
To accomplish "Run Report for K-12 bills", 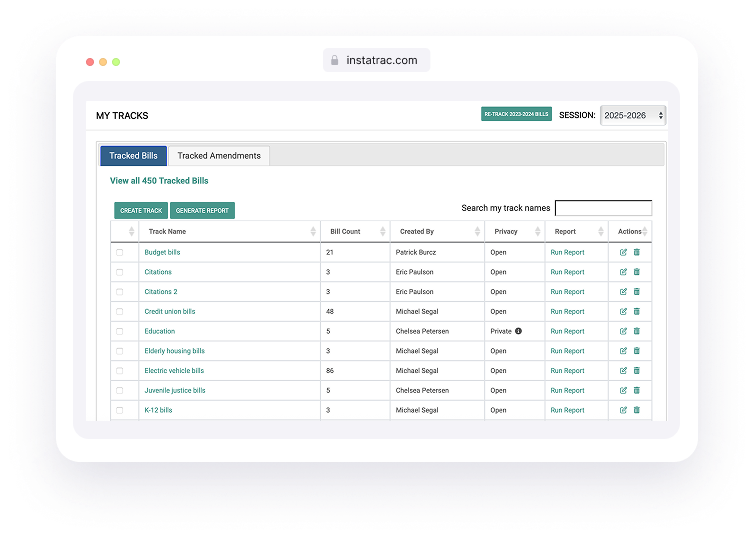I will pos(567,410).
